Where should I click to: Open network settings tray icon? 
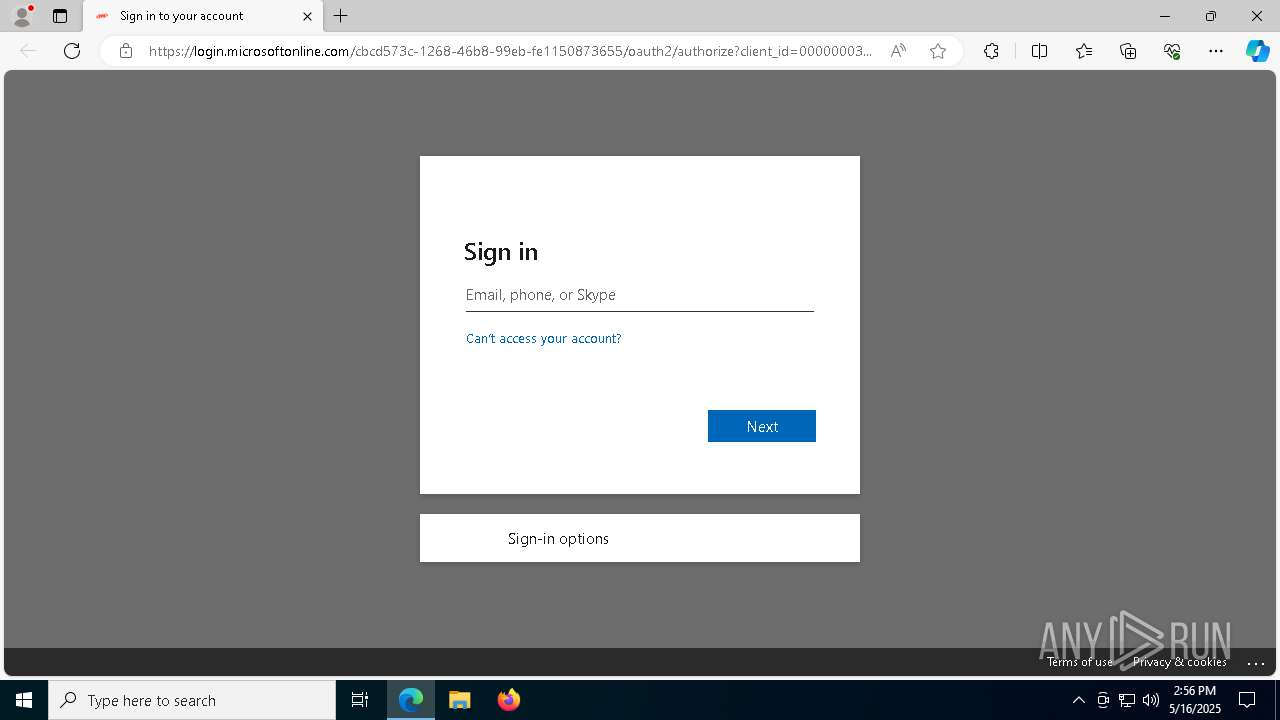(1127, 700)
